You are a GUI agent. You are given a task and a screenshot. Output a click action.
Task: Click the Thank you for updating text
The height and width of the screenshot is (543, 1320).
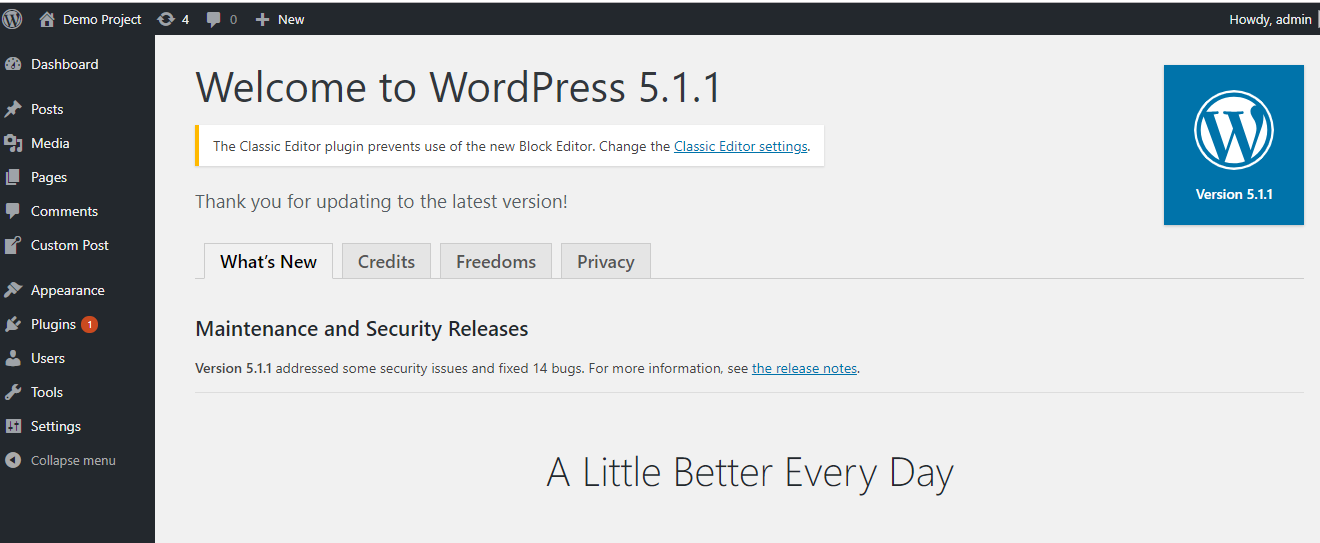click(x=381, y=201)
